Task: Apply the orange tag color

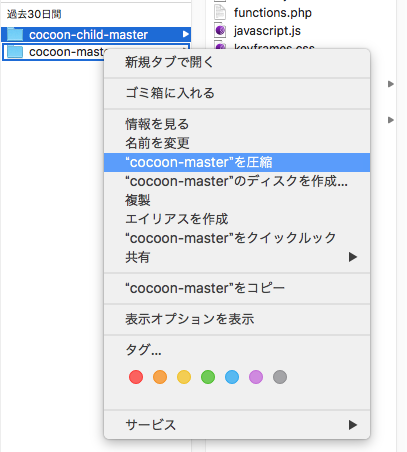Action: point(160,377)
